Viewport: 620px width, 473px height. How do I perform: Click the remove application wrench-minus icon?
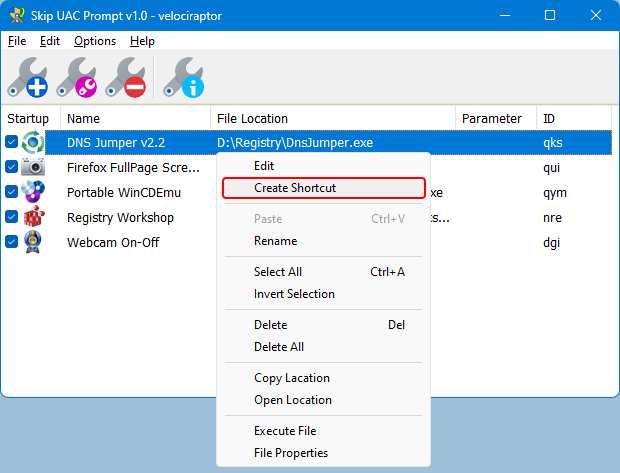point(126,78)
